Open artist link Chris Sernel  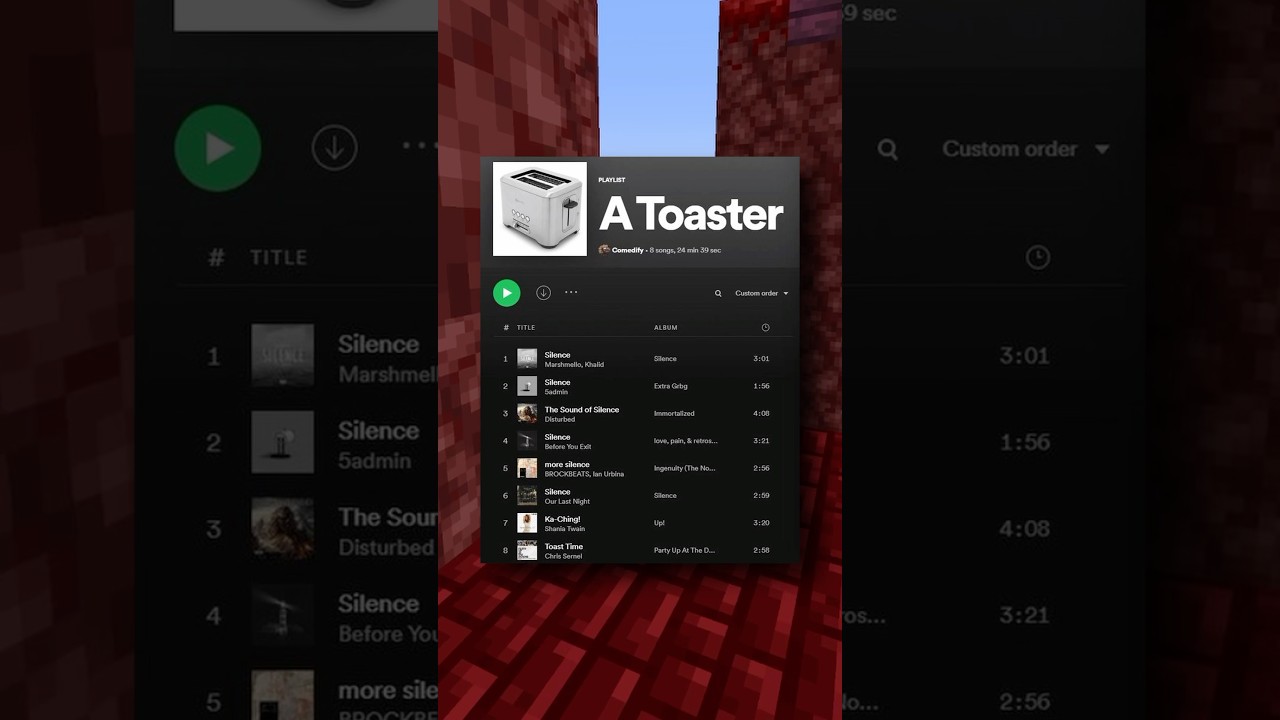[x=563, y=556]
